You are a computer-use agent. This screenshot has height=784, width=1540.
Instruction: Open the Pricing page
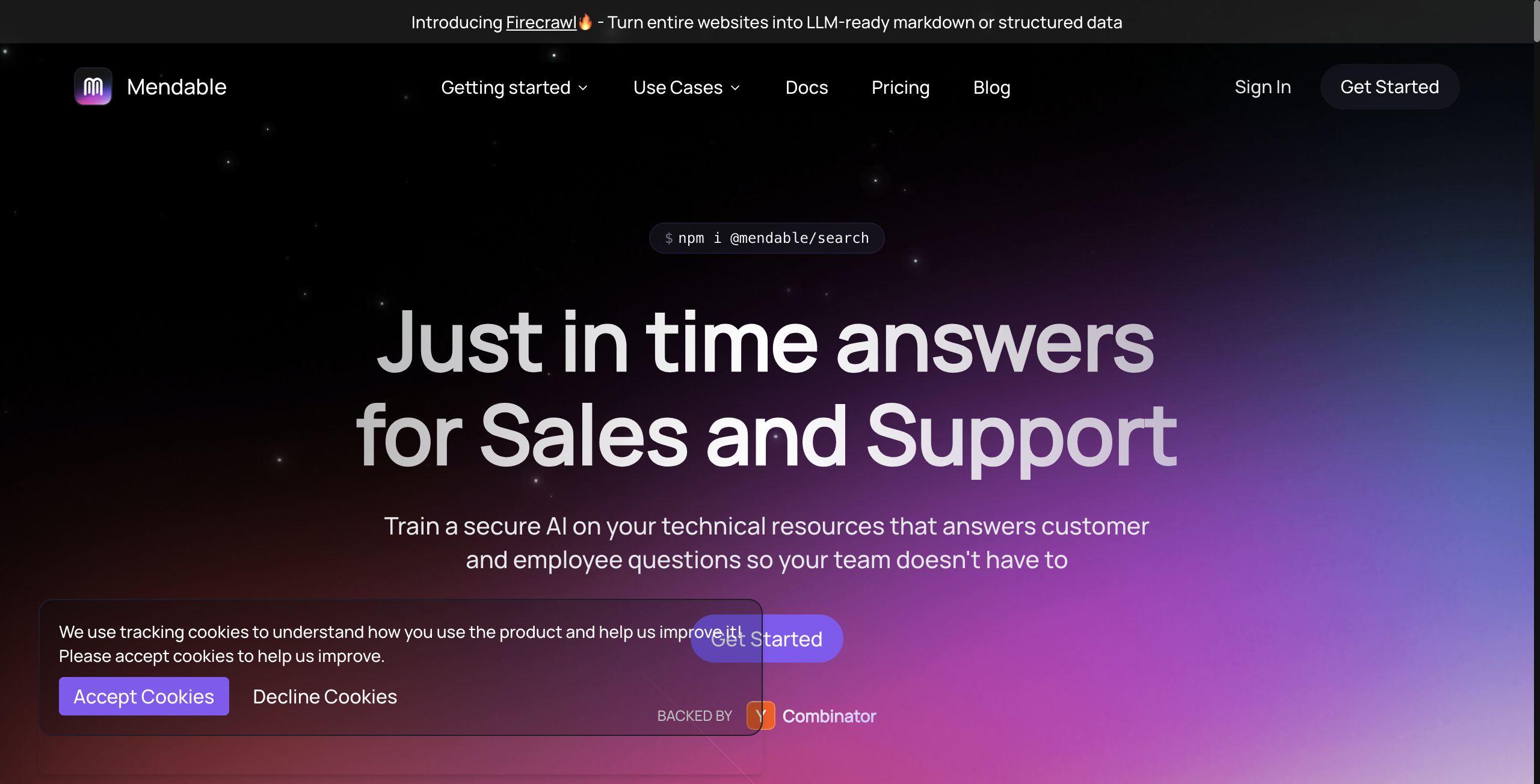coord(901,87)
